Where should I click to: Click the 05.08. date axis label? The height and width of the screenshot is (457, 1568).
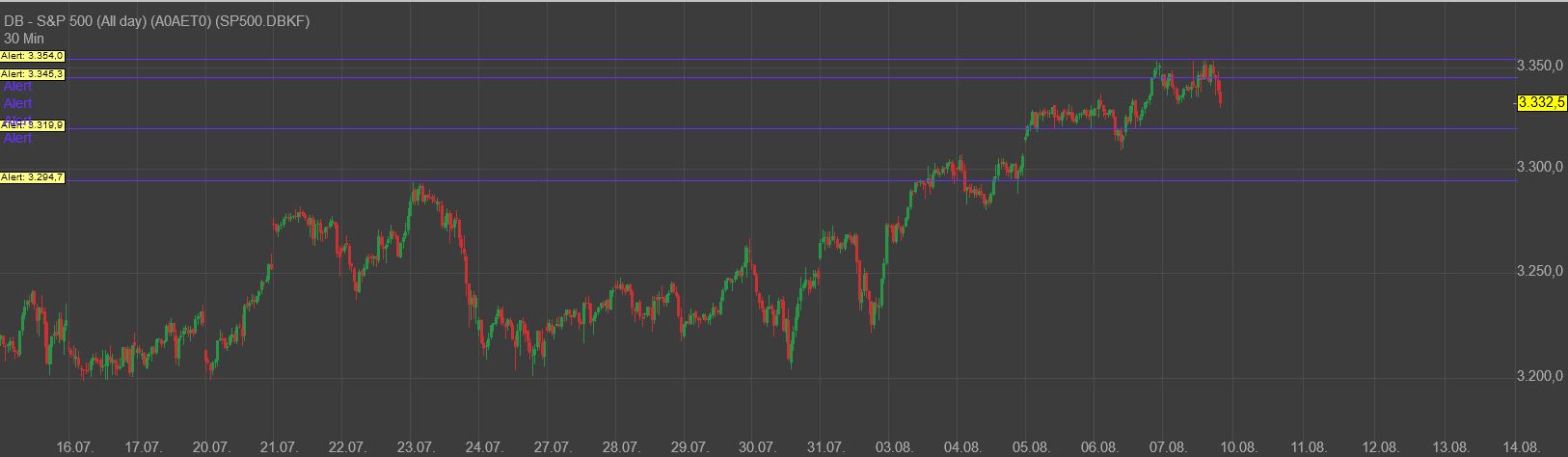click(x=1031, y=447)
